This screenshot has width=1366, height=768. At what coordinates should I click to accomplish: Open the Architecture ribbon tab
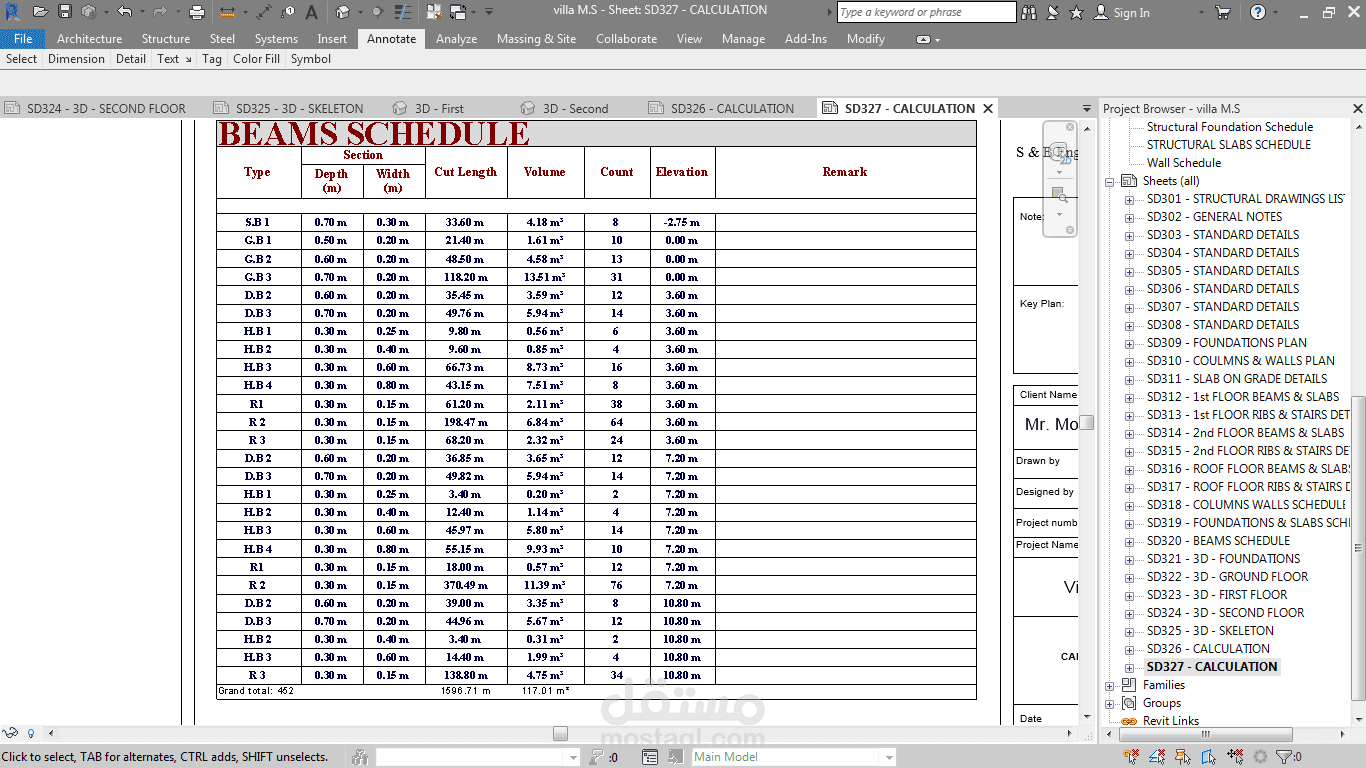click(x=89, y=39)
